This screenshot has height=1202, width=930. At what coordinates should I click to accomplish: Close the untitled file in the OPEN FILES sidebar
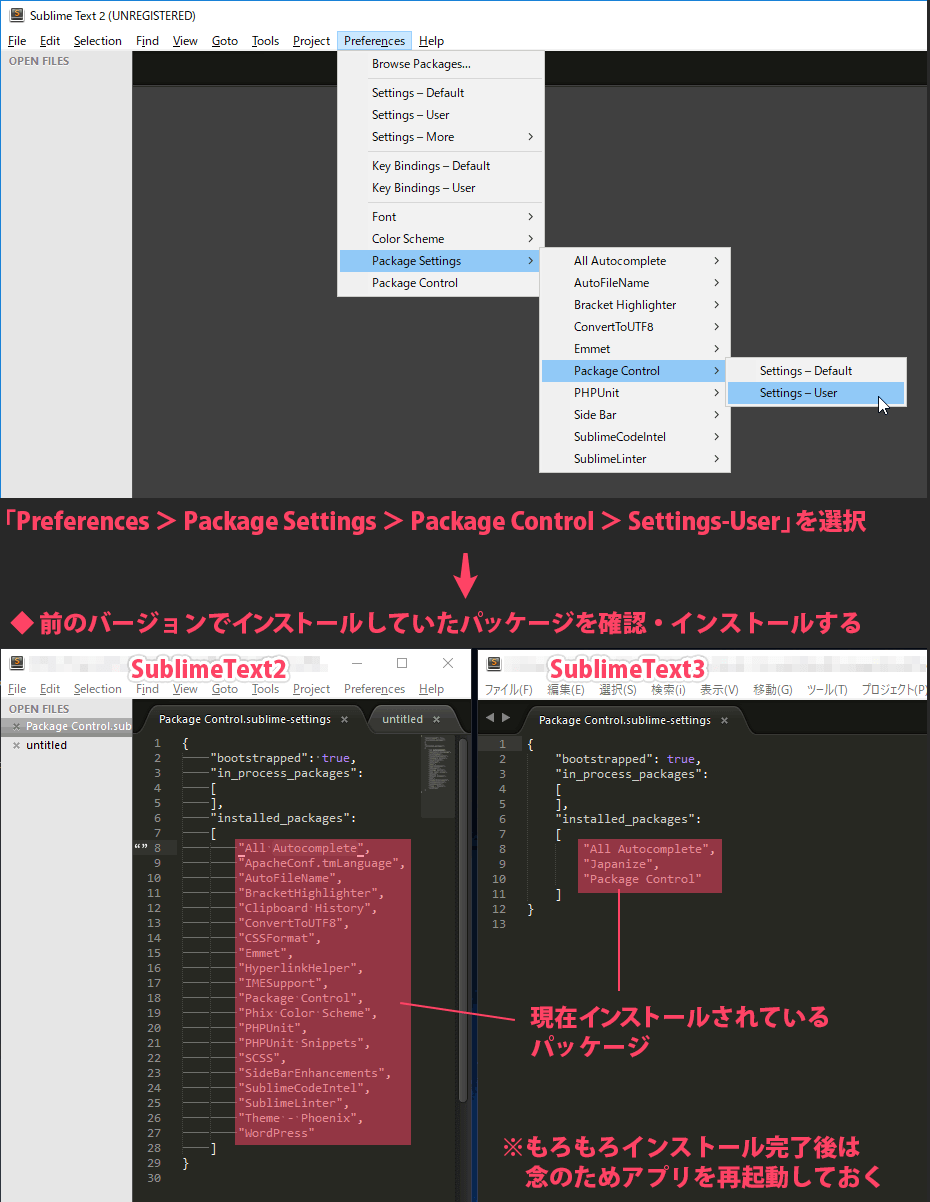pyautogui.click(x=16, y=745)
